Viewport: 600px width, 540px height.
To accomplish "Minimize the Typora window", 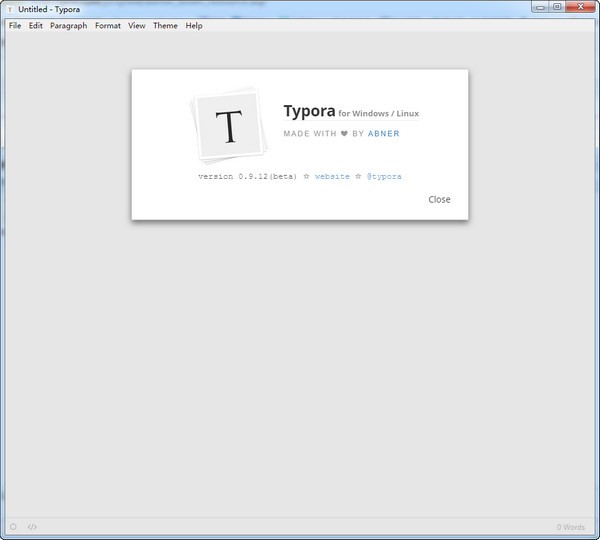I will (x=541, y=7).
